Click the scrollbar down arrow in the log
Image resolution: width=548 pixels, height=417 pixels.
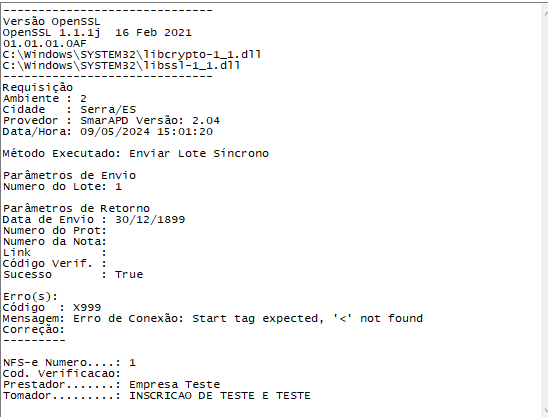546,411
